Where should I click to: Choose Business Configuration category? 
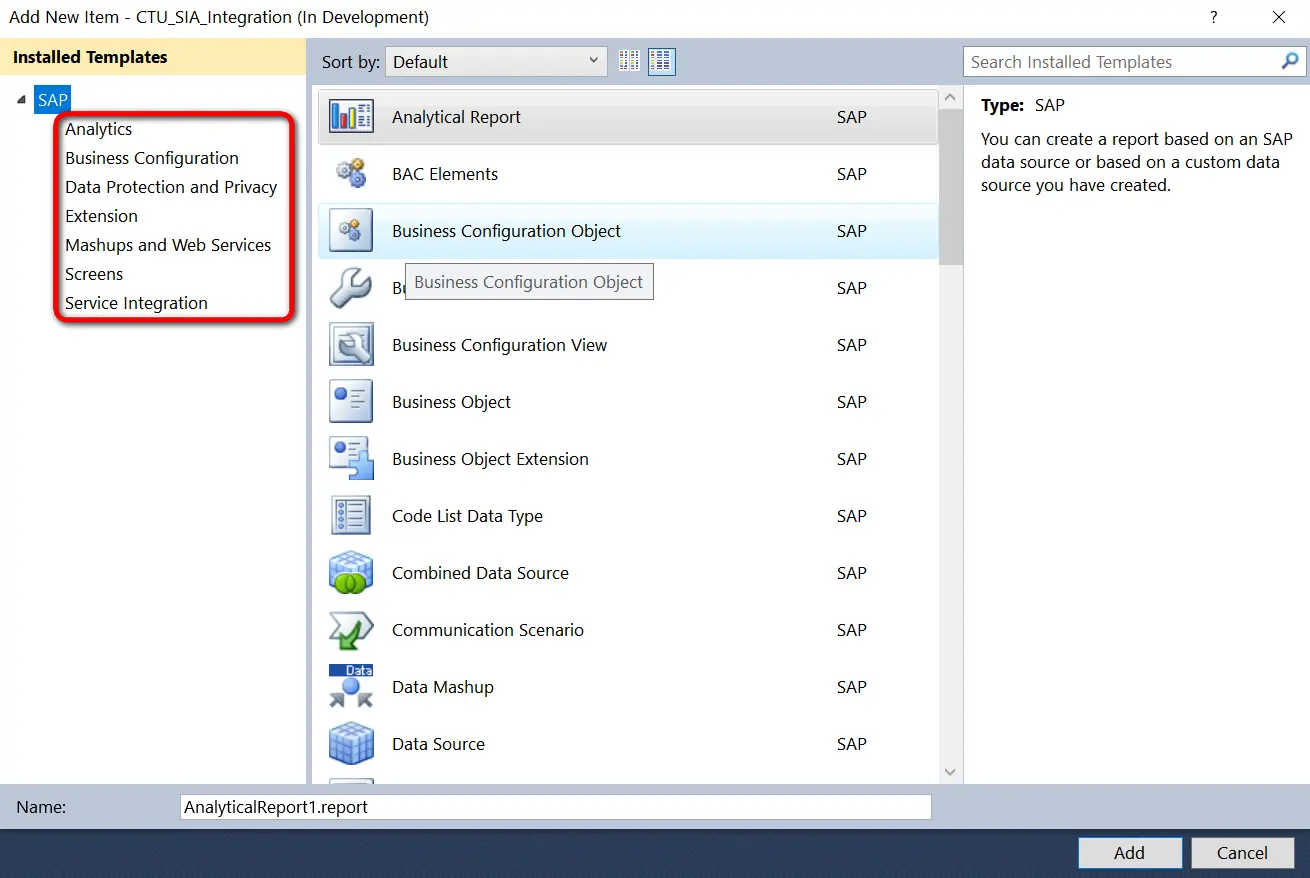point(152,158)
